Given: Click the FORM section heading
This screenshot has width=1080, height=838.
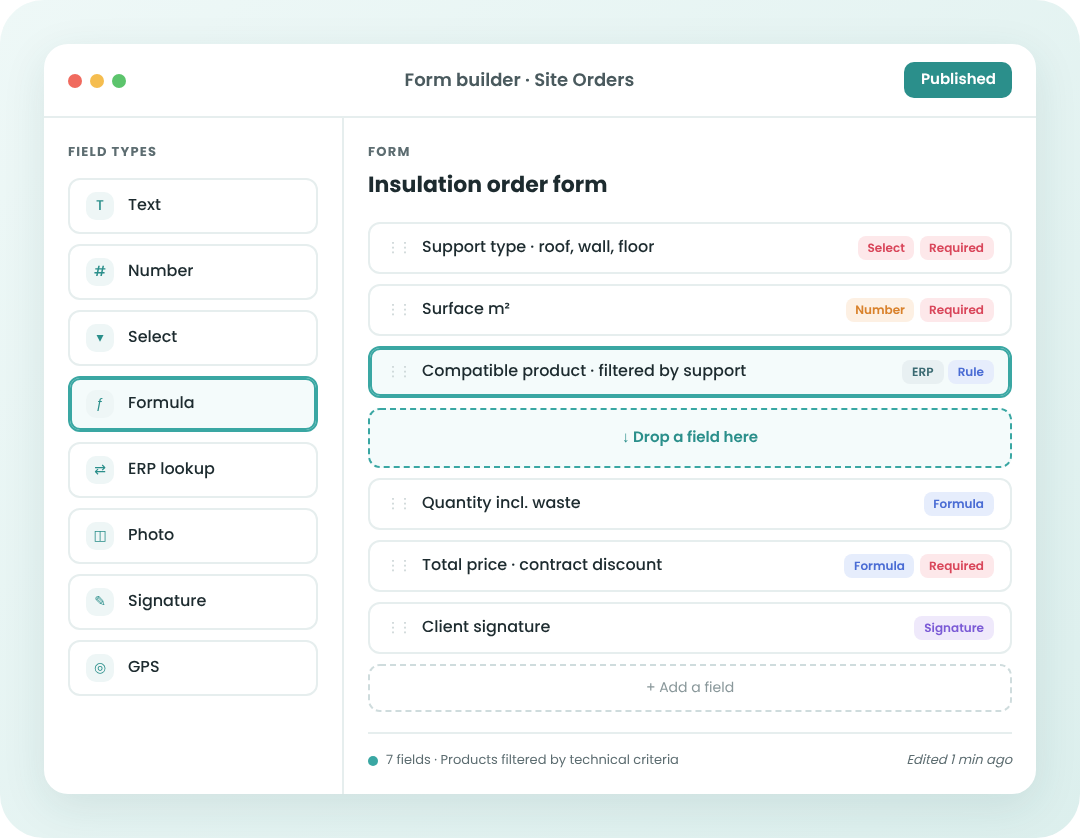Looking at the screenshot, I should 388,151.
